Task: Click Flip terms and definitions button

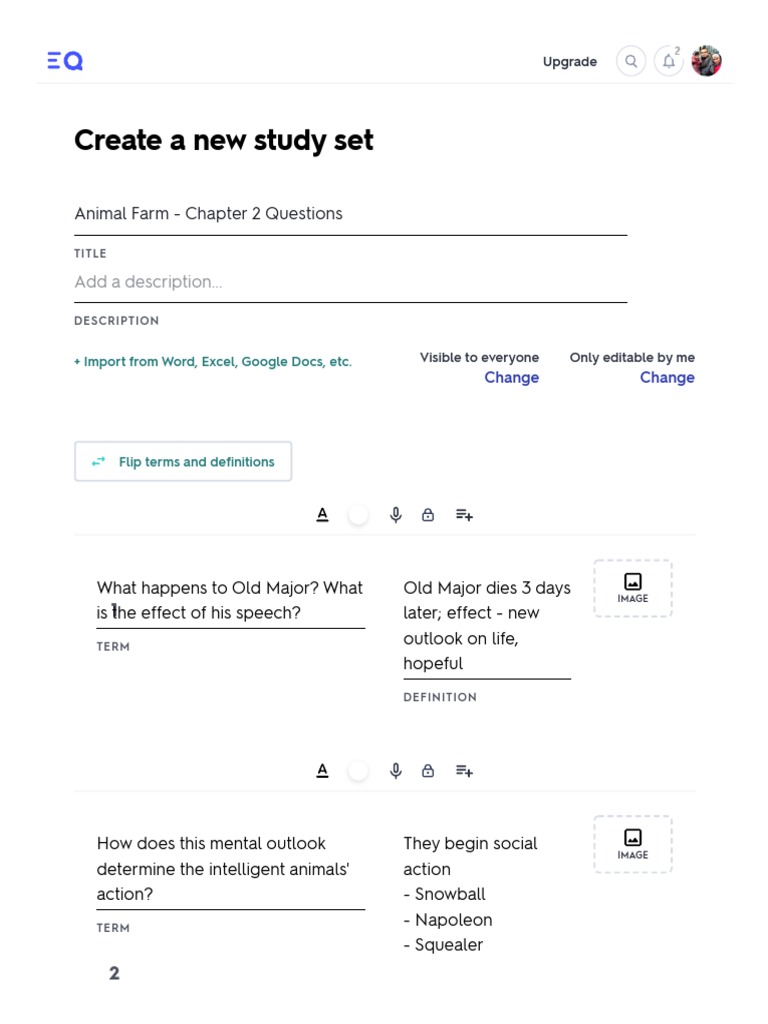Action: pyautogui.click(x=183, y=462)
